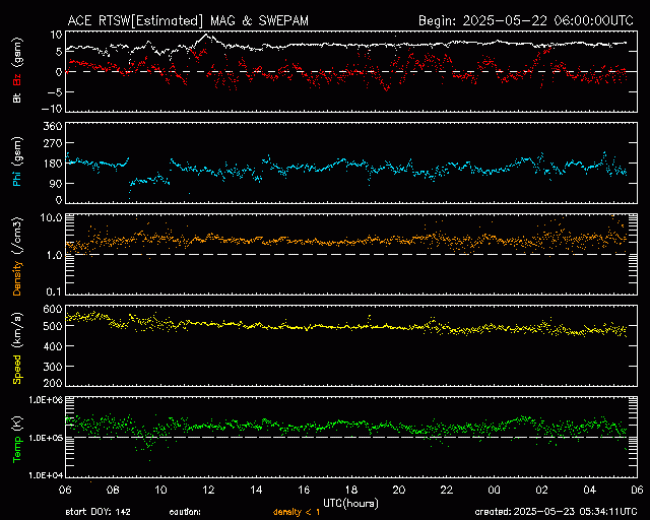Click the '16' hour label on time axis
The image size is (650, 520).
pos(303,490)
